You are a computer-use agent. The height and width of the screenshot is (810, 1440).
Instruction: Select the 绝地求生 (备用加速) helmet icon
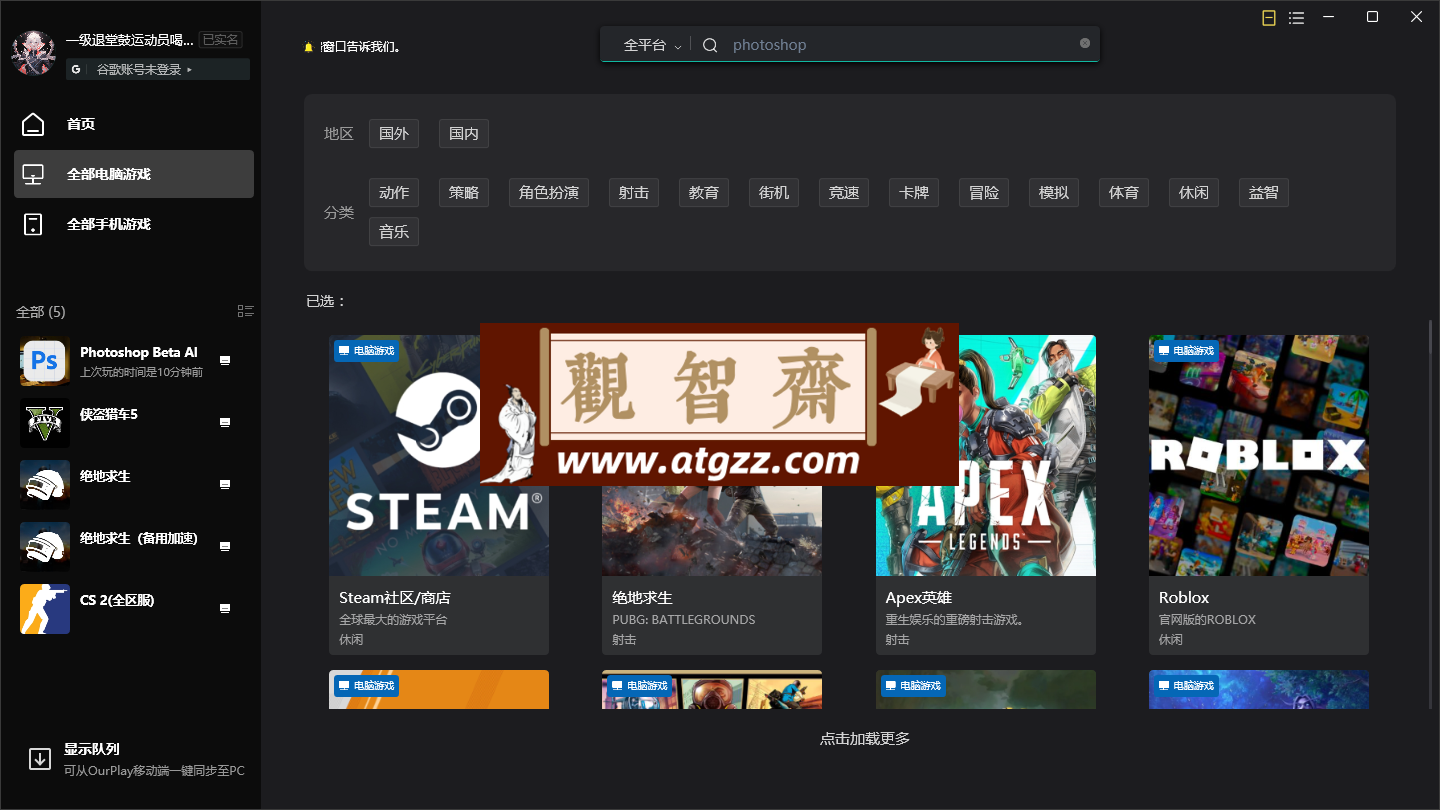pos(45,547)
